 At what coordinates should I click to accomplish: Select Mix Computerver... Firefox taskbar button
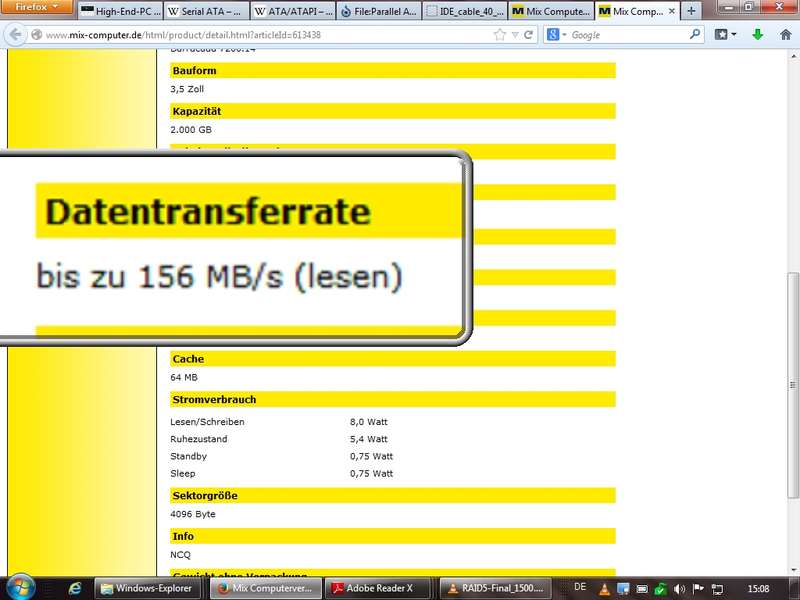point(266,588)
